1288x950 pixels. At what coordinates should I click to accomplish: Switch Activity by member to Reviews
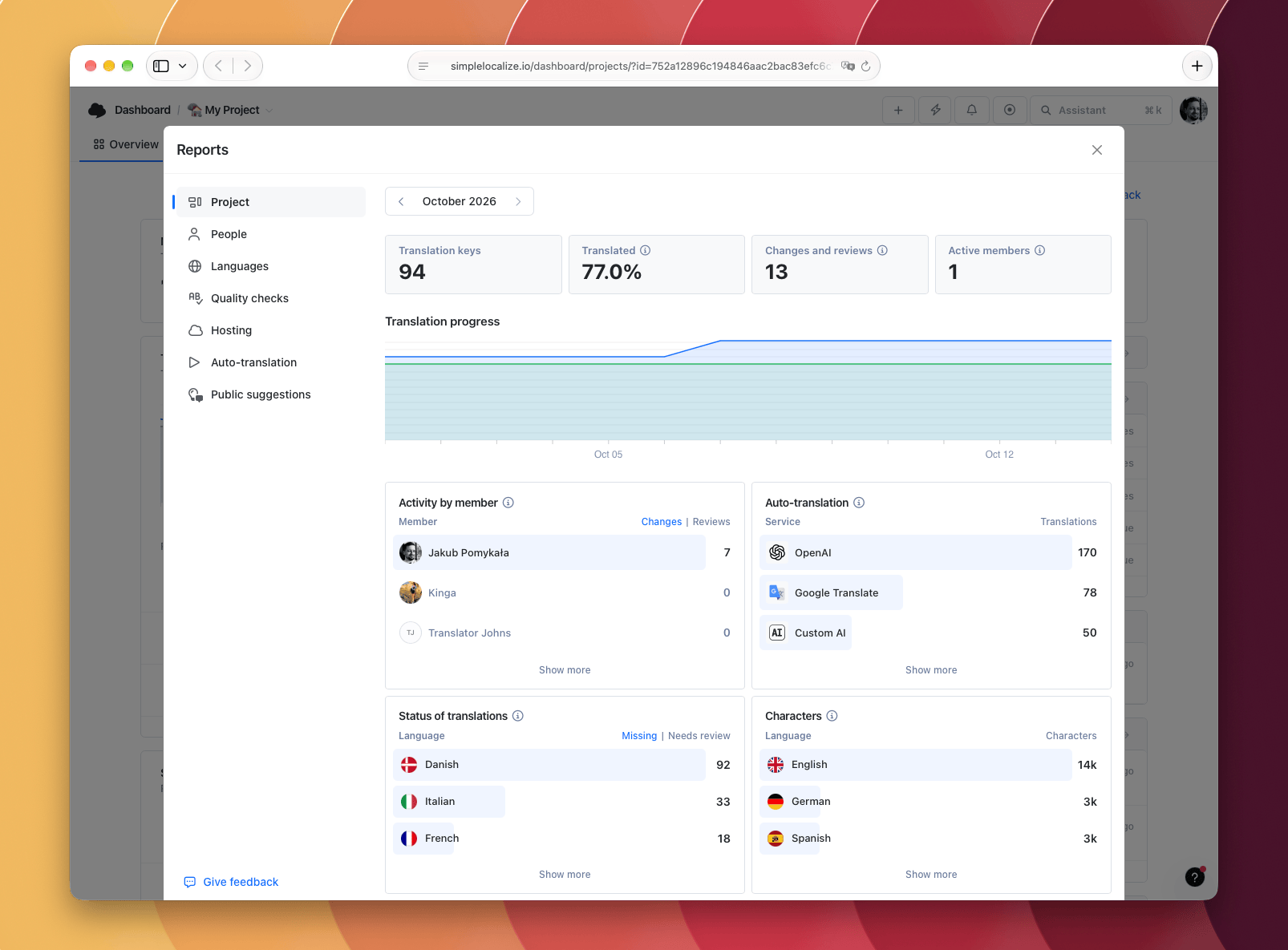coord(711,522)
